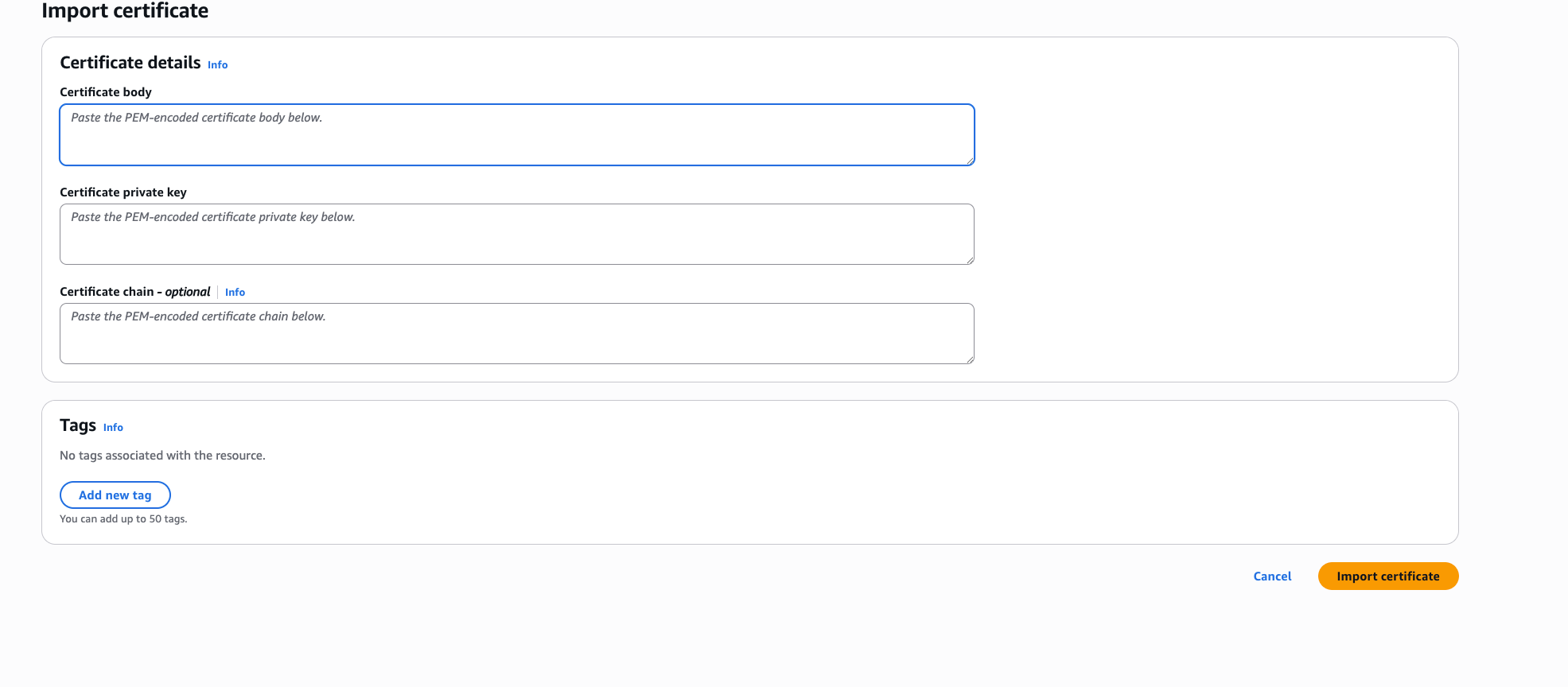Submit with the Import certificate button
This screenshot has height=687, width=1568.
tap(1387, 576)
